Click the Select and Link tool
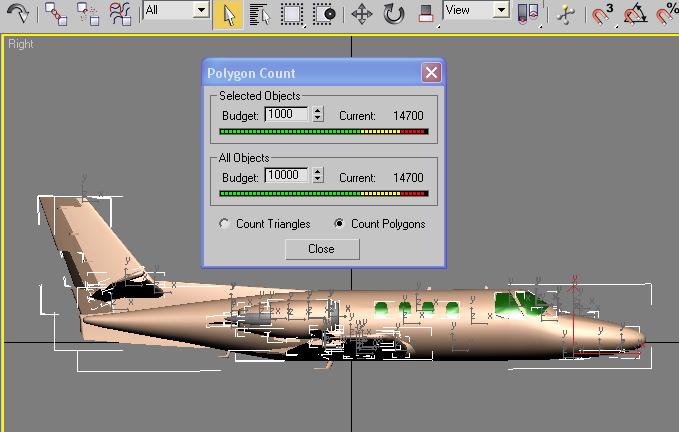 click(56, 13)
